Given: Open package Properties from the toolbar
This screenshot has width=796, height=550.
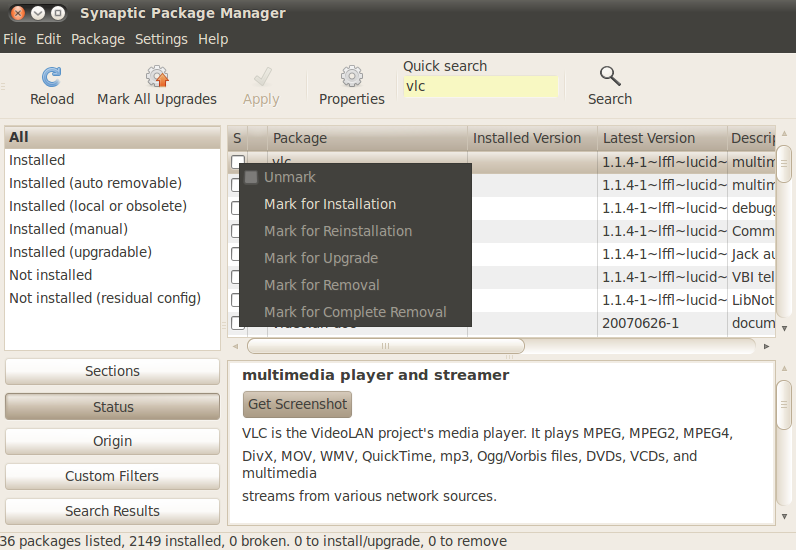Looking at the screenshot, I should (351, 78).
